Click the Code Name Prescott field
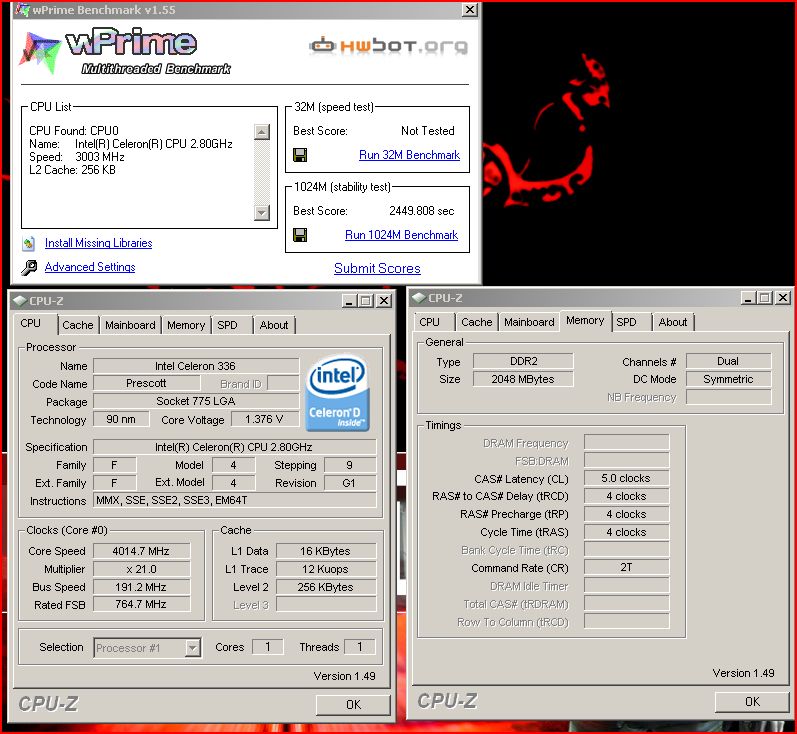 point(146,383)
